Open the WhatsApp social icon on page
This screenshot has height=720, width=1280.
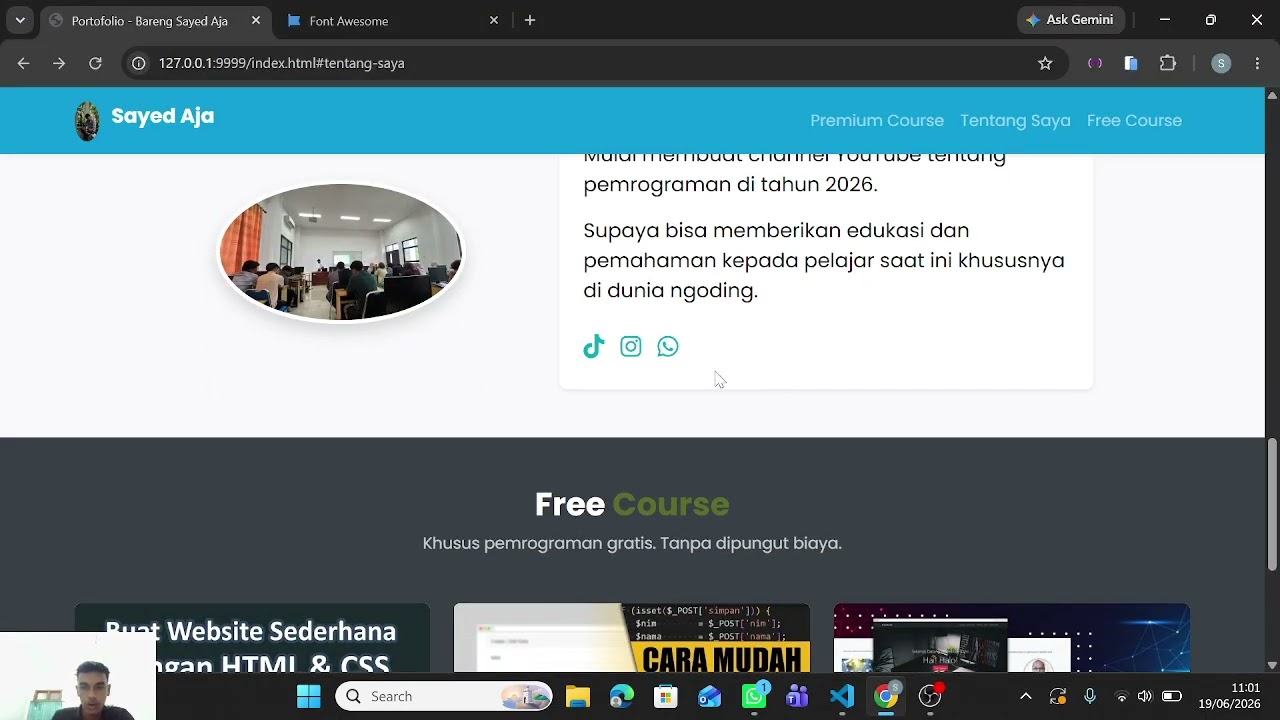coord(668,346)
